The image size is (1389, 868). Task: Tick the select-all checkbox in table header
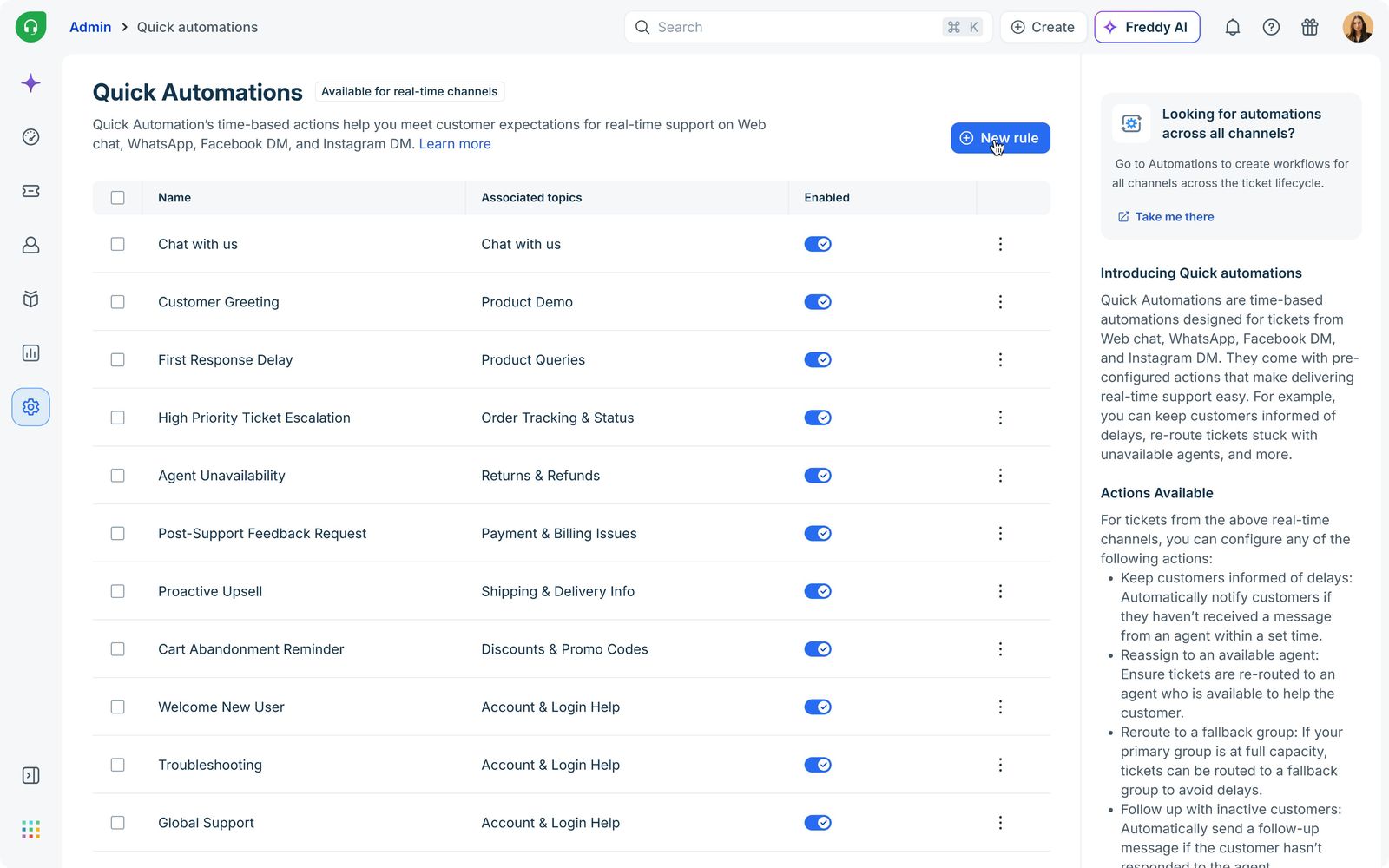(x=118, y=198)
